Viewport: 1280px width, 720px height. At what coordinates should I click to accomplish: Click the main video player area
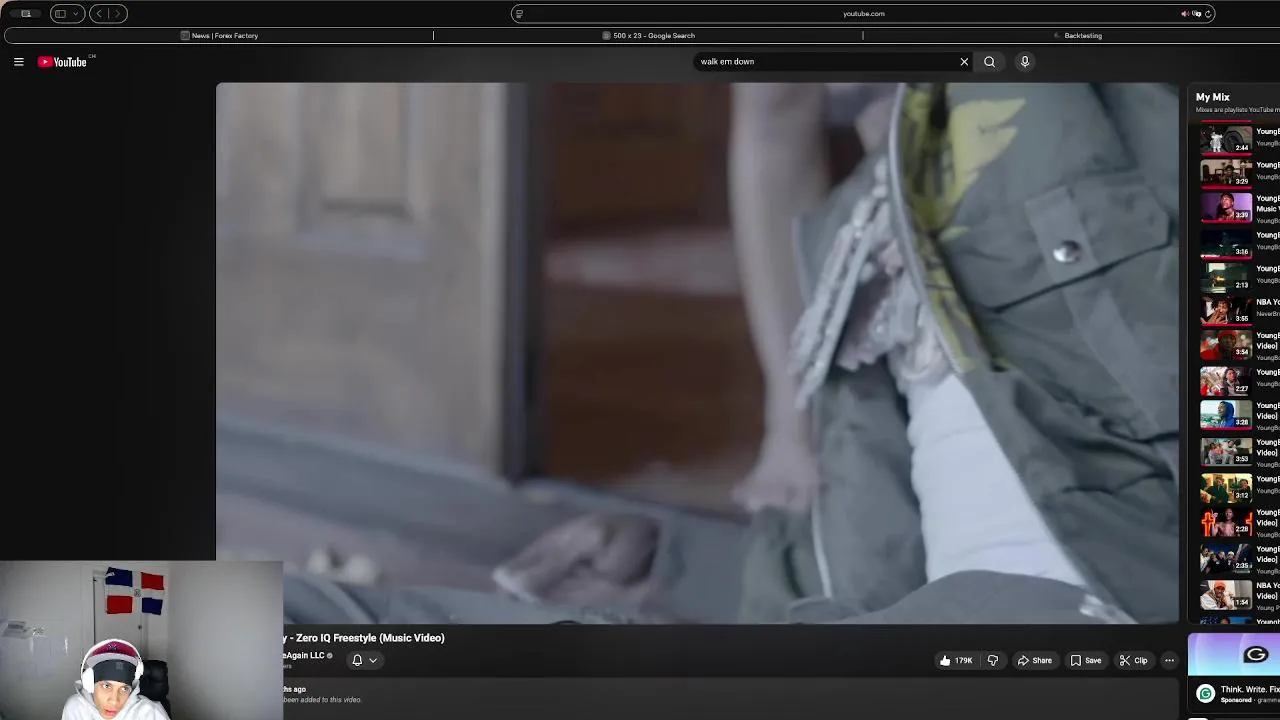pyautogui.click(x=697, y=353)
